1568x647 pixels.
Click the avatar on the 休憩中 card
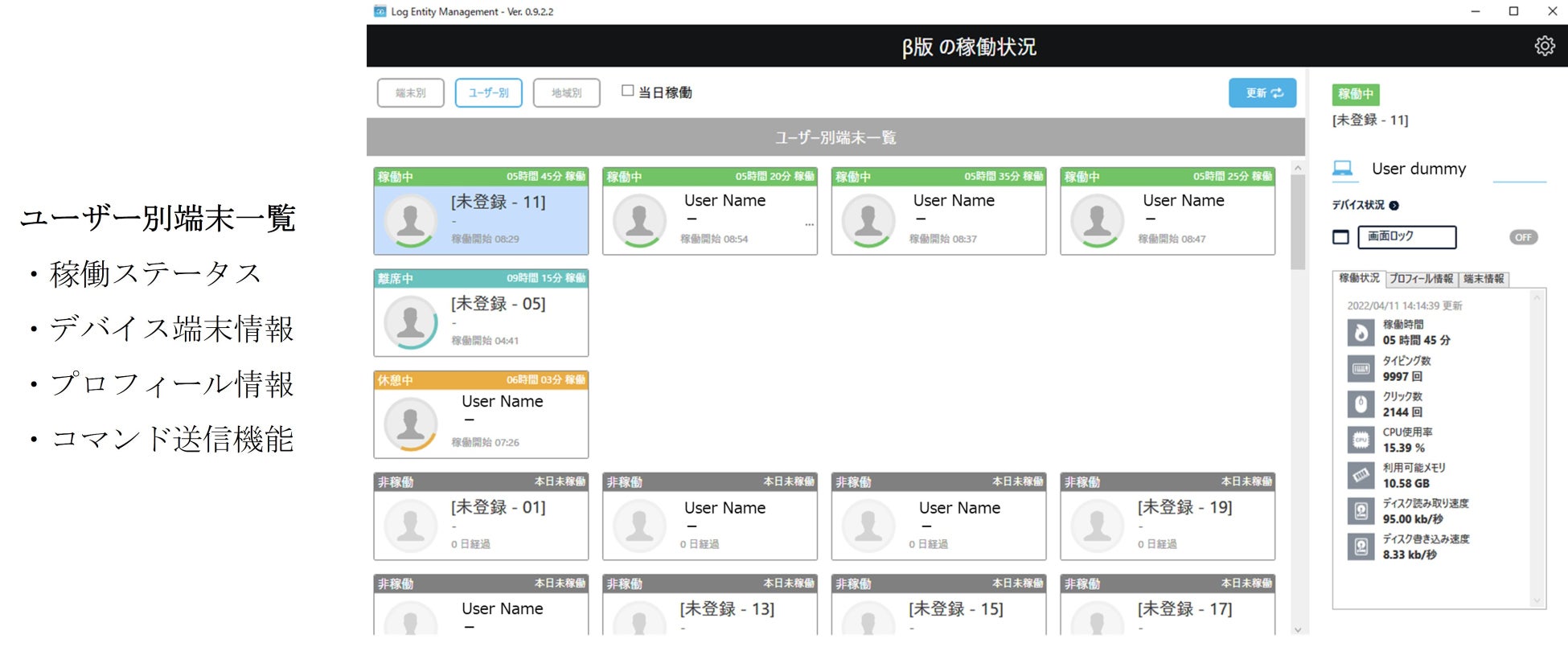pos(411,424)
